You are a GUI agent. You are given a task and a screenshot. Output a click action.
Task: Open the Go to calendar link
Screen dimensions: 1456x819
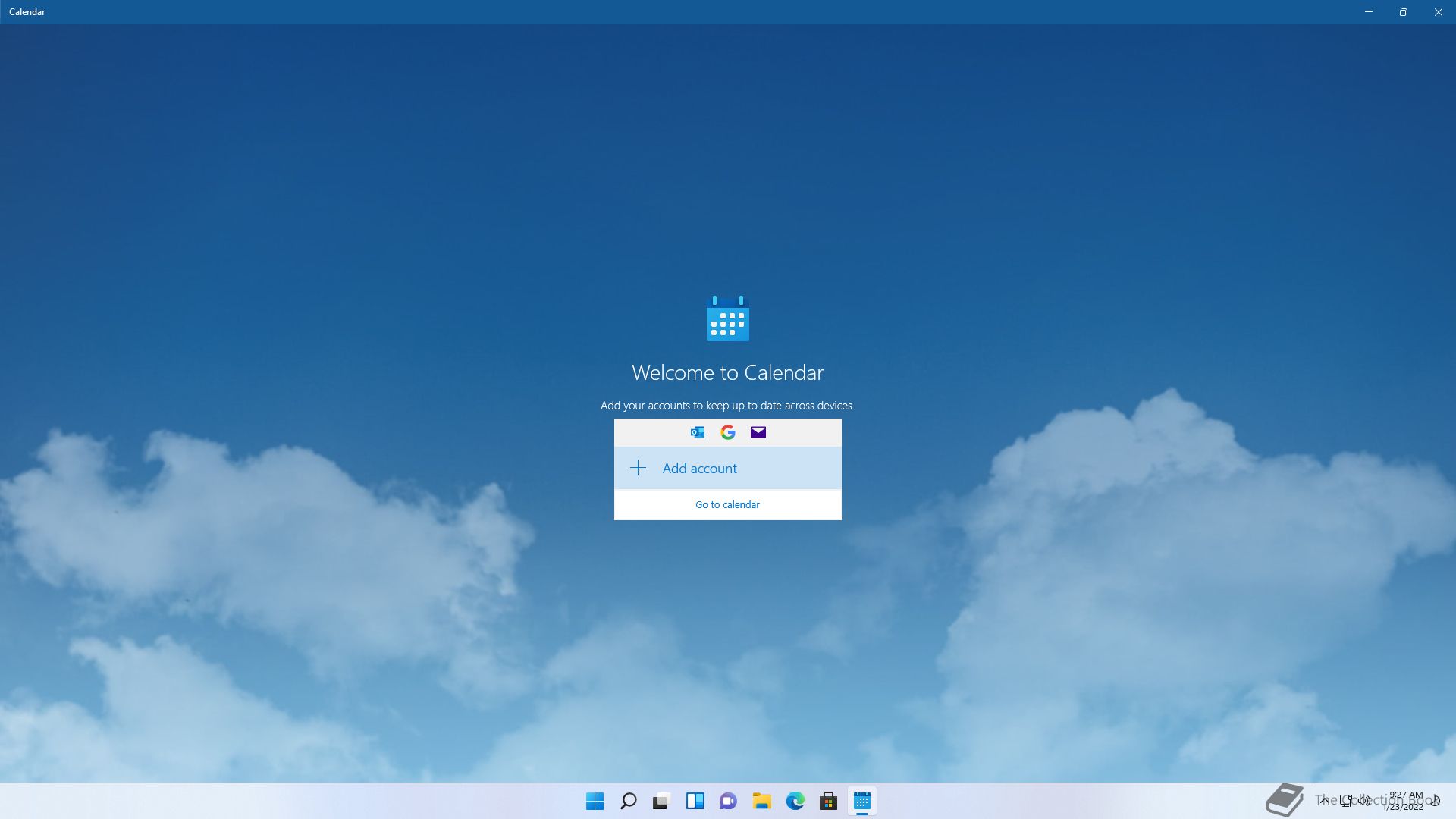pos(727,504)
